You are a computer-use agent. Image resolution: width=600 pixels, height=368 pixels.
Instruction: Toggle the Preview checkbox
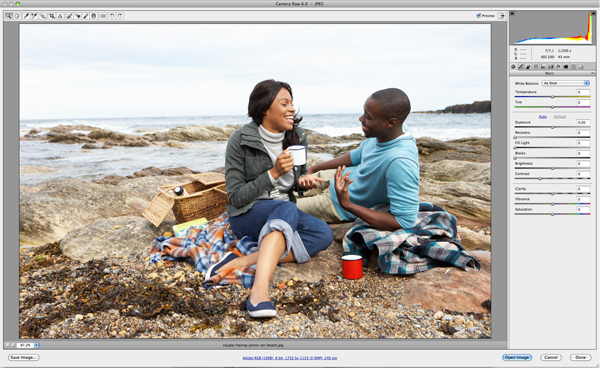(x=478, y=16)
